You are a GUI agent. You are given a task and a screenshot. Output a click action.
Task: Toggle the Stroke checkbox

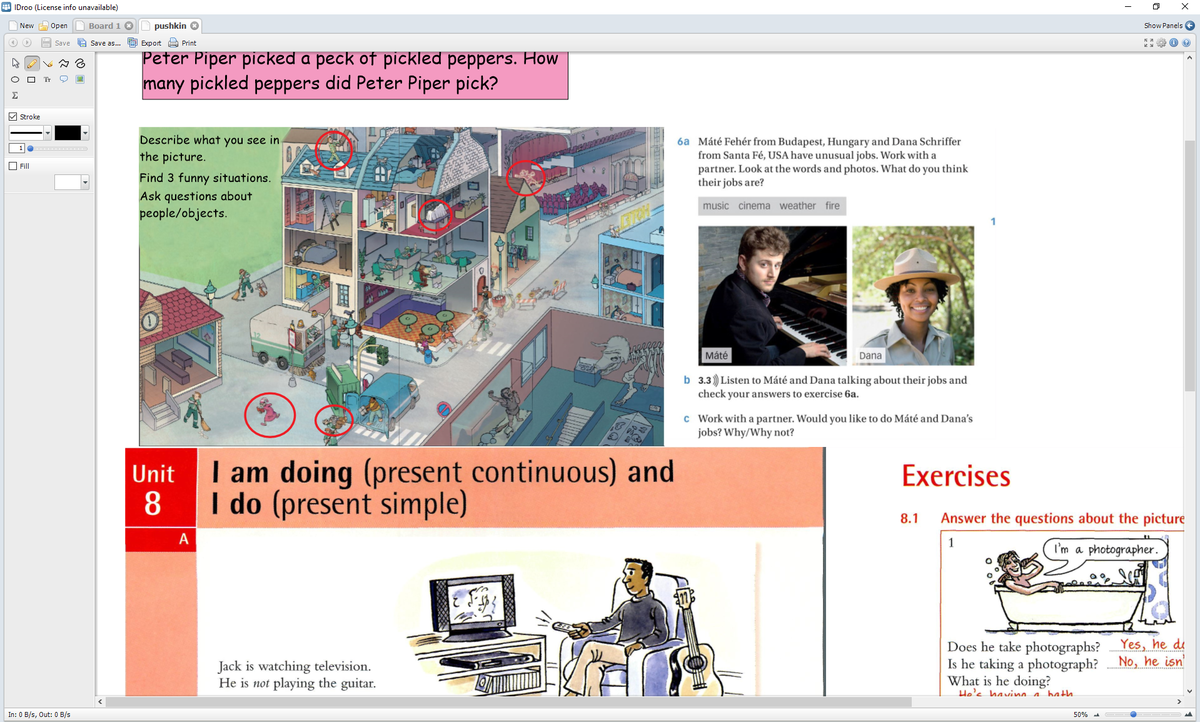[x=12, y=117]
